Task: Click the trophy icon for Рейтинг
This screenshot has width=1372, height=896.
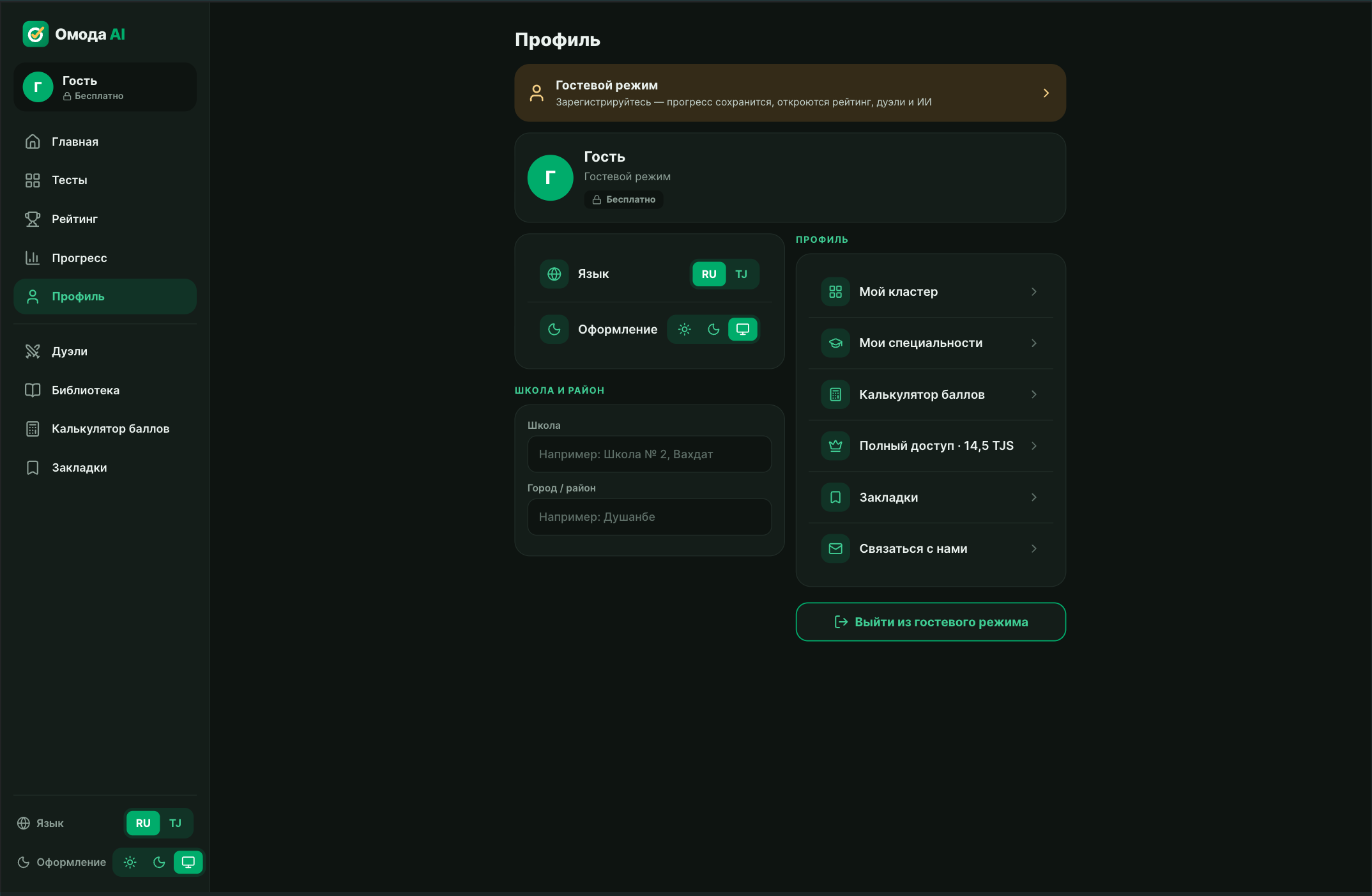Action: tap(33, 219)
